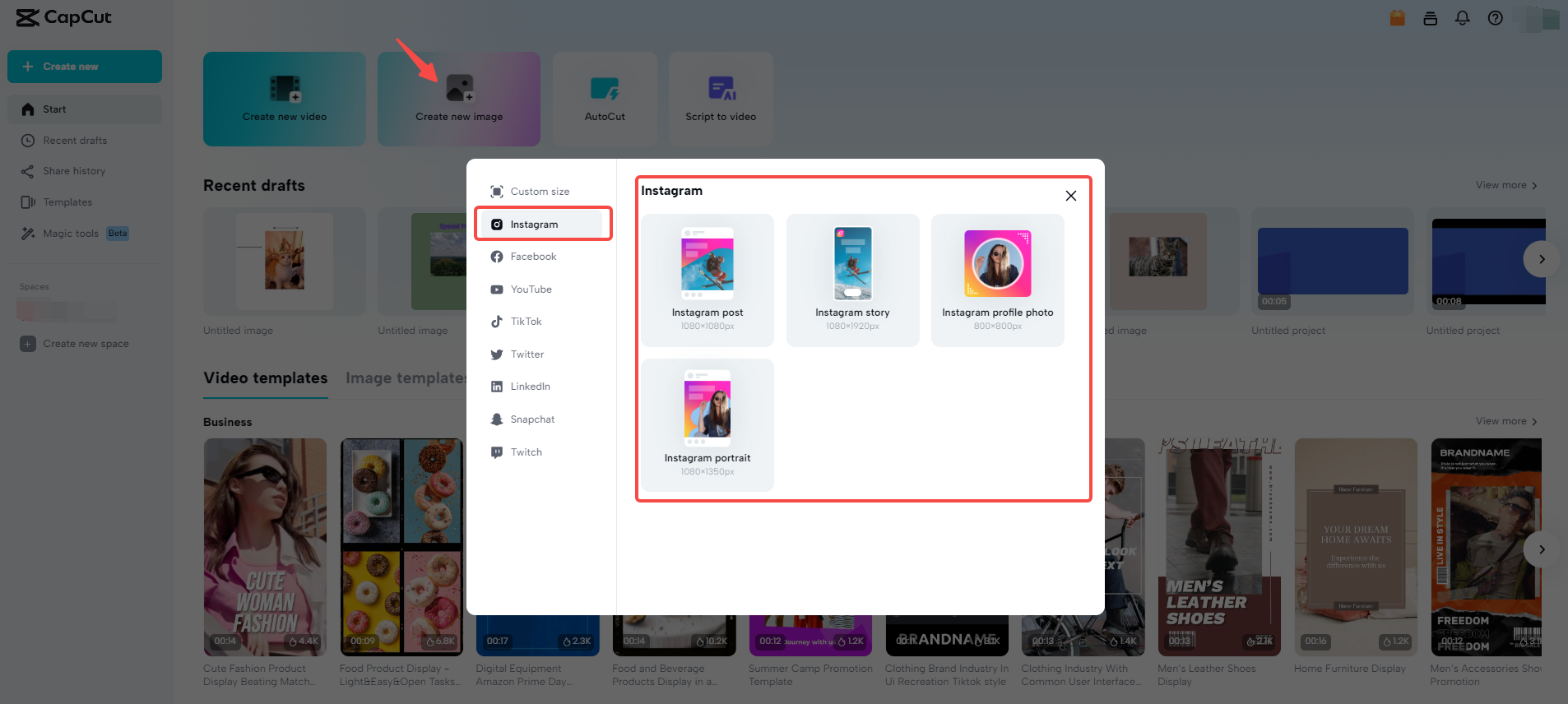Open the Men's Accessories Freedom template thumbnail
The image size is (1568, 704).
coord(1486,547)
